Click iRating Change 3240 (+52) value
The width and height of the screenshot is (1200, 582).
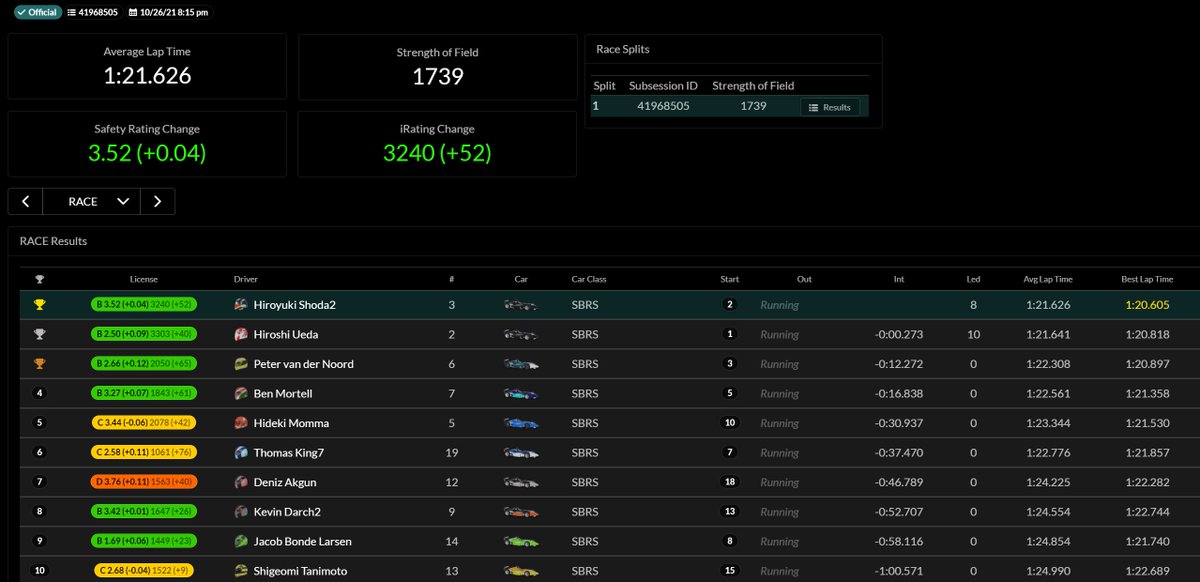point(437,153)
